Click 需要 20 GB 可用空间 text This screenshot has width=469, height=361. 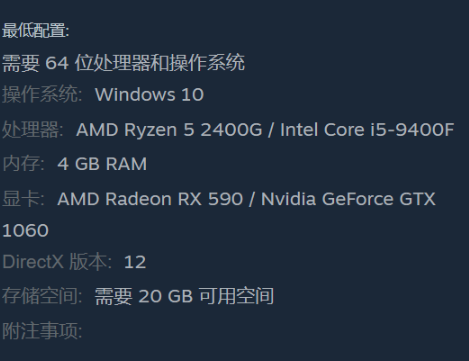[184, 296]
